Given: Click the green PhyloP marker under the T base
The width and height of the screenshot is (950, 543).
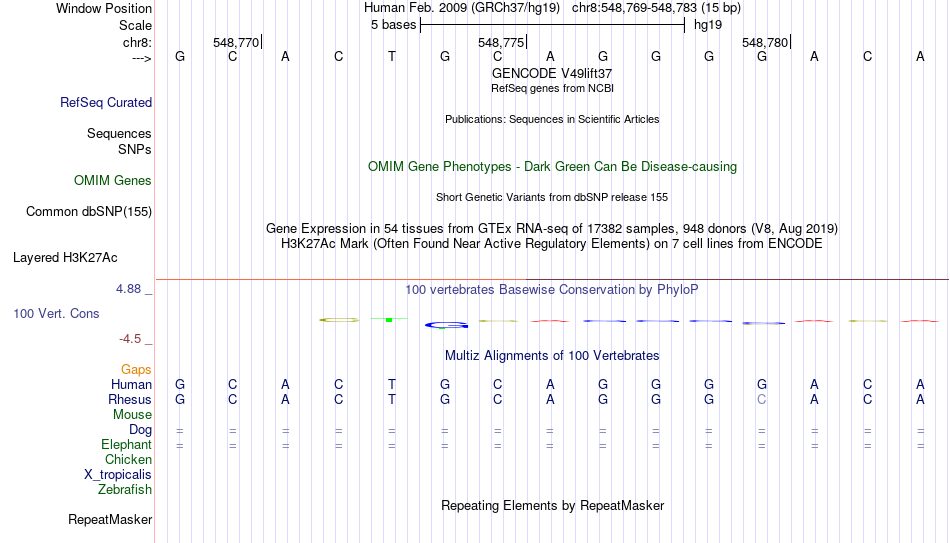Looking at the screenshot, I should (389, 319).
